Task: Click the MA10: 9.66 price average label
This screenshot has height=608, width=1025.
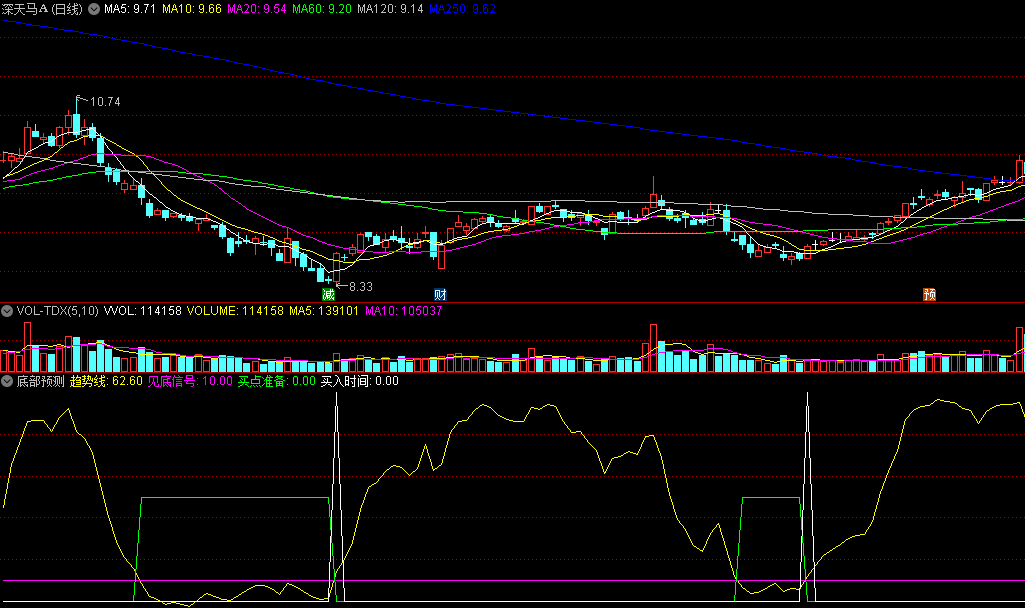Action: click(x=192, y=9)
